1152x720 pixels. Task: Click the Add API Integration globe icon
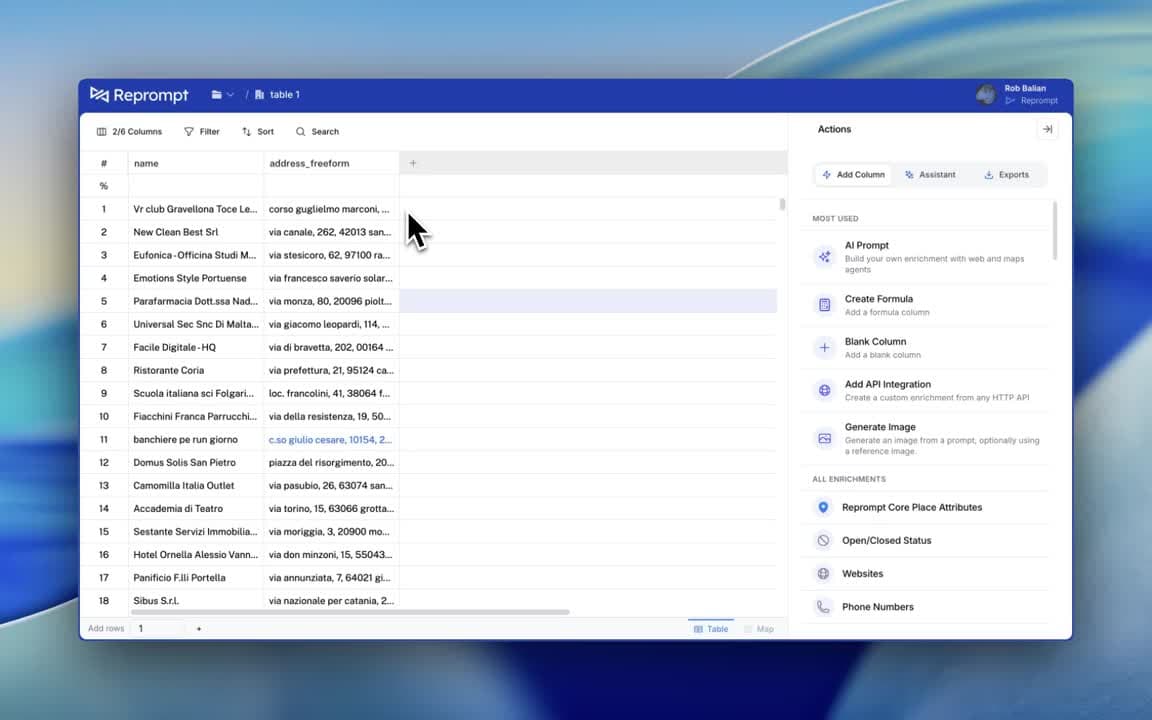pyautogui.click(x=824, y=391)
